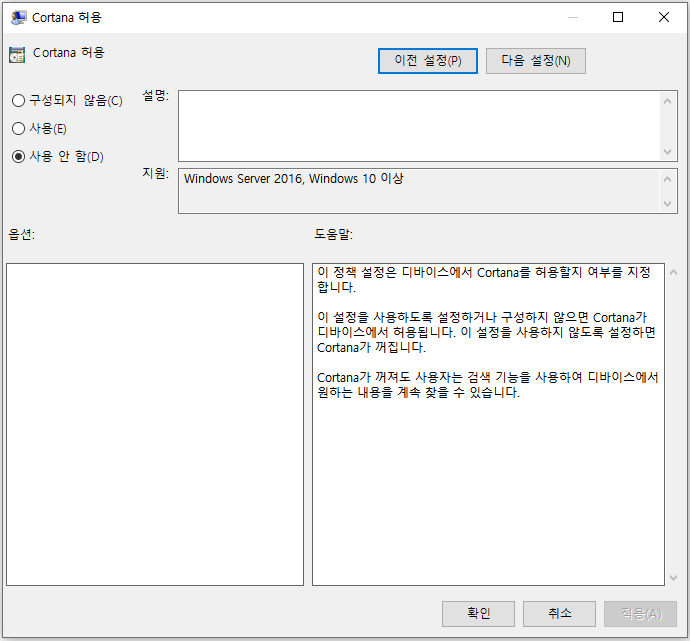Click the 옵션 label
Image resolution: width=690 pixels, height=641 pixels.
[x=22, y=234]
